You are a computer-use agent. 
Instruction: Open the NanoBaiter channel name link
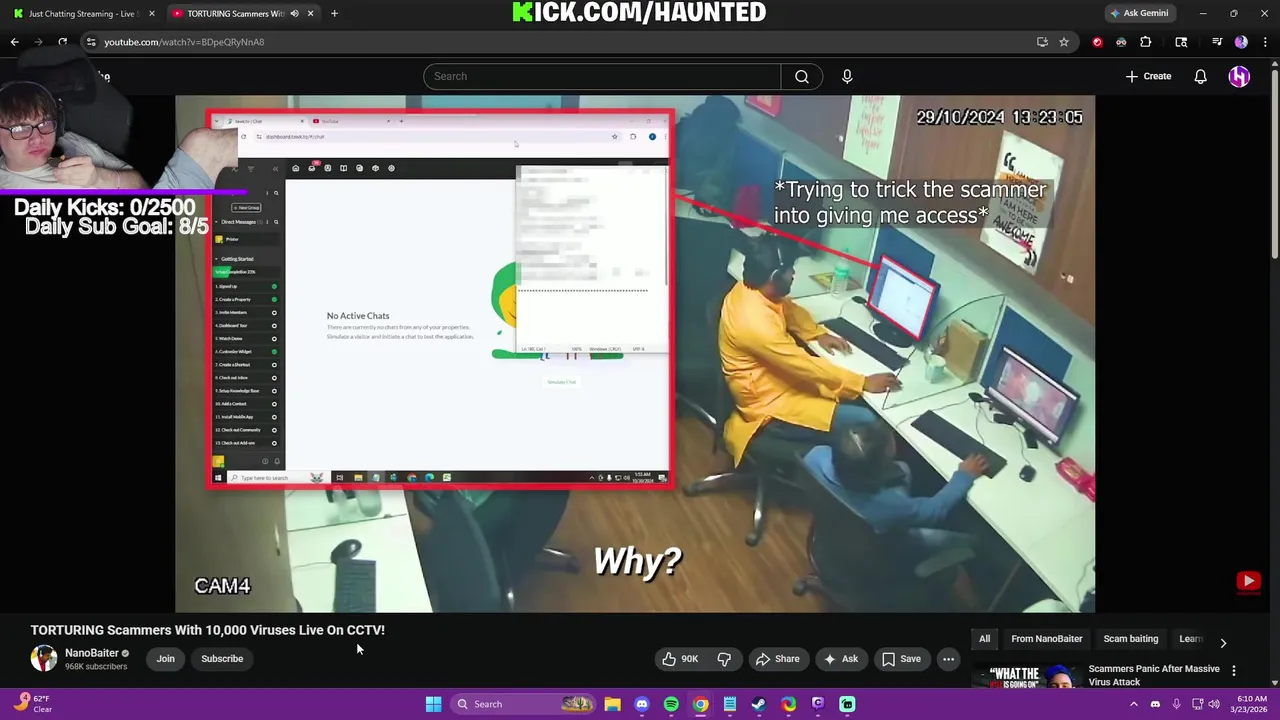(91, 653)
